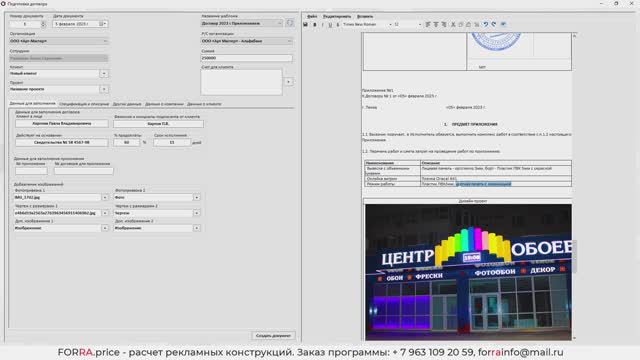Image resolution: width=640 pixels, height=360 pixels.
Task: Open the Редактировать menu
Action: tap(337, 16)
